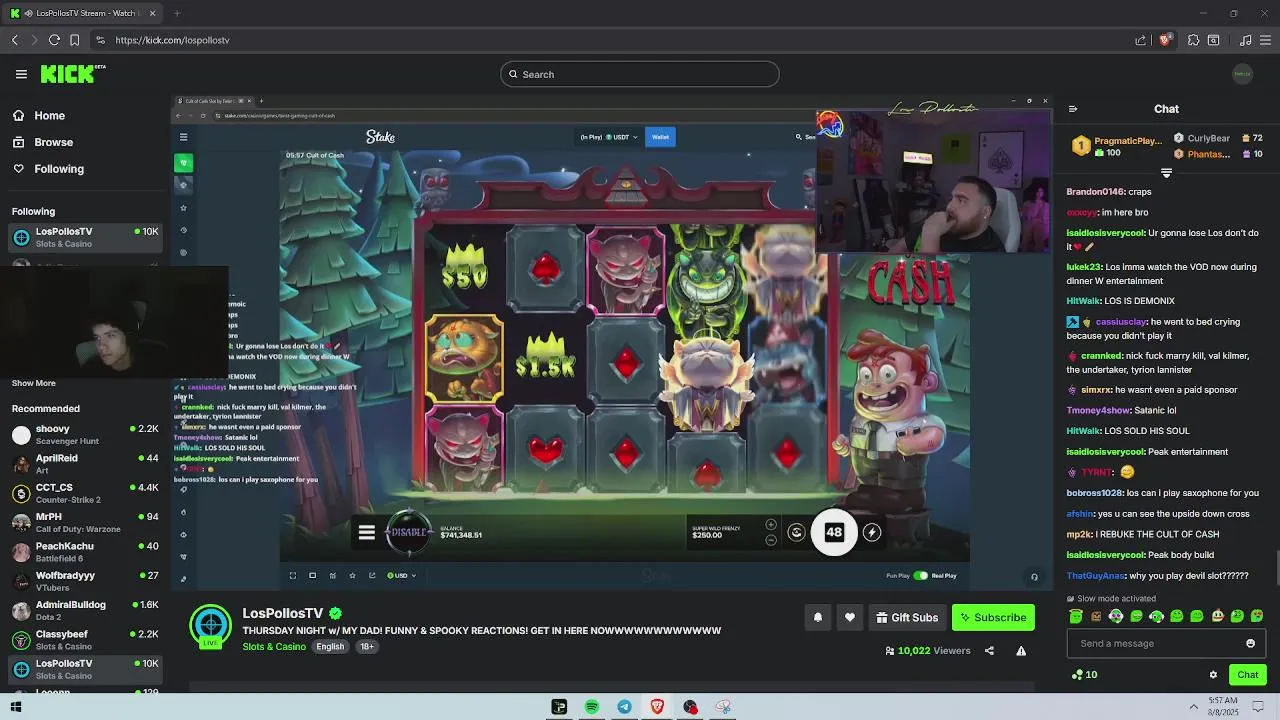This screenshot has height=720, width=1280.
Task: Insert the first green emote
Action: [1076, 616]
